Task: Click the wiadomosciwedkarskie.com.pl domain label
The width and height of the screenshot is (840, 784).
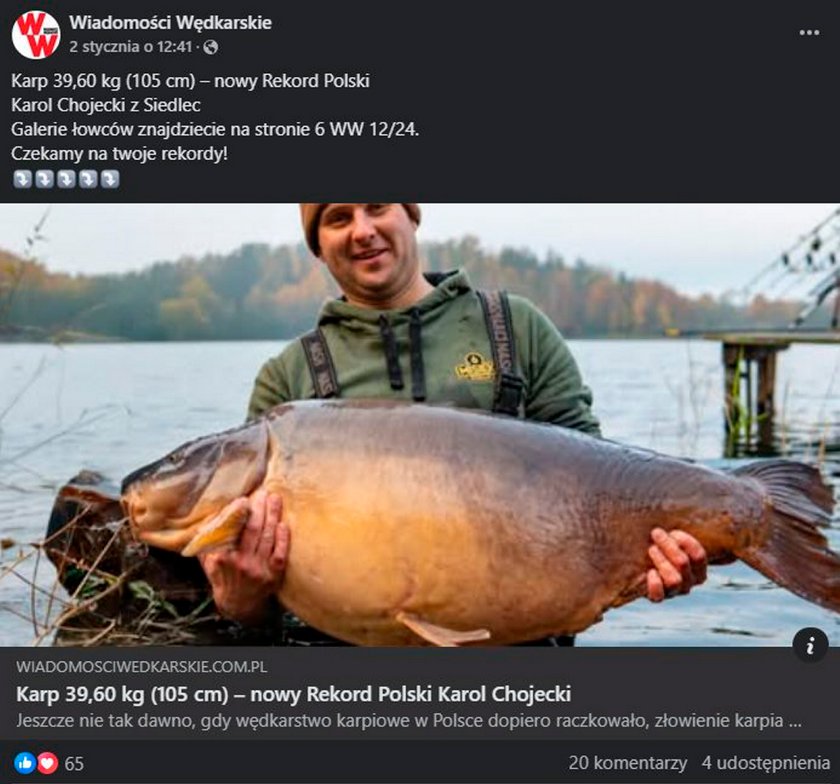Action: click(x=141, y=667)
